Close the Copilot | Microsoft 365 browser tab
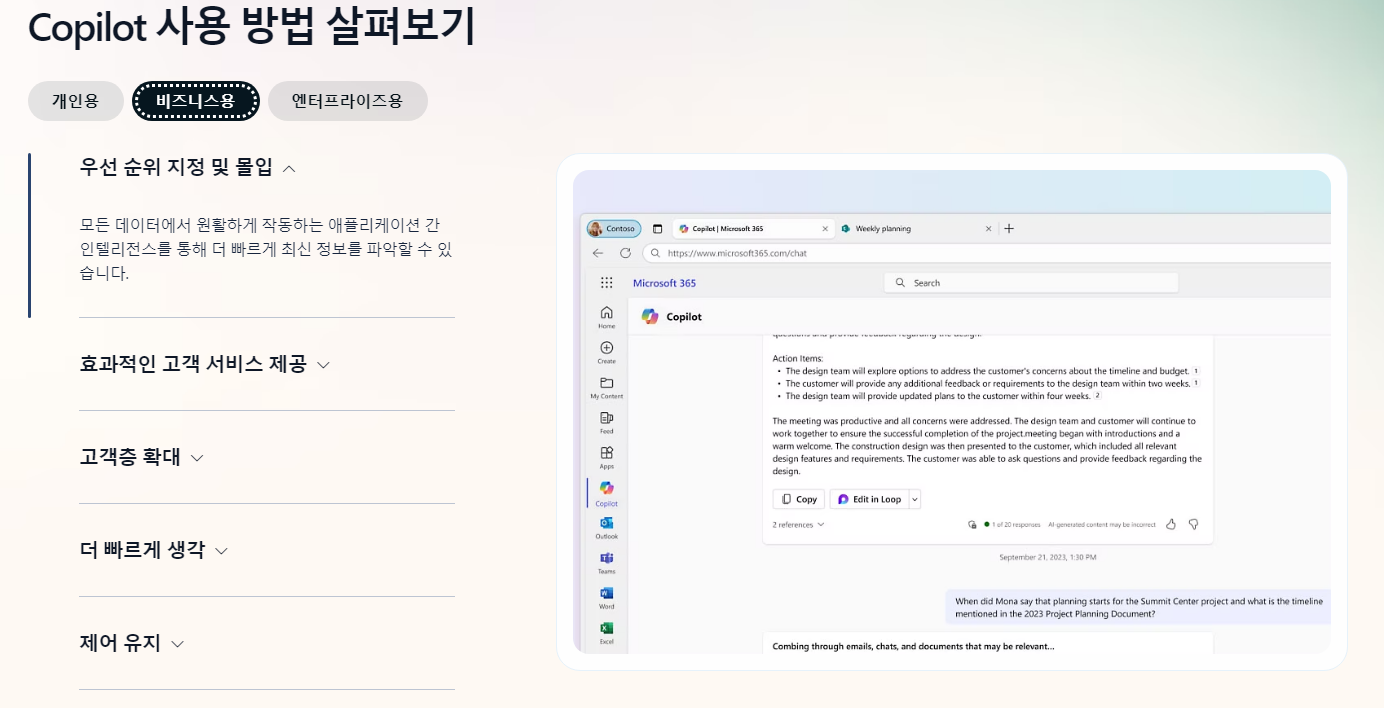 click(x=825, y=228)
